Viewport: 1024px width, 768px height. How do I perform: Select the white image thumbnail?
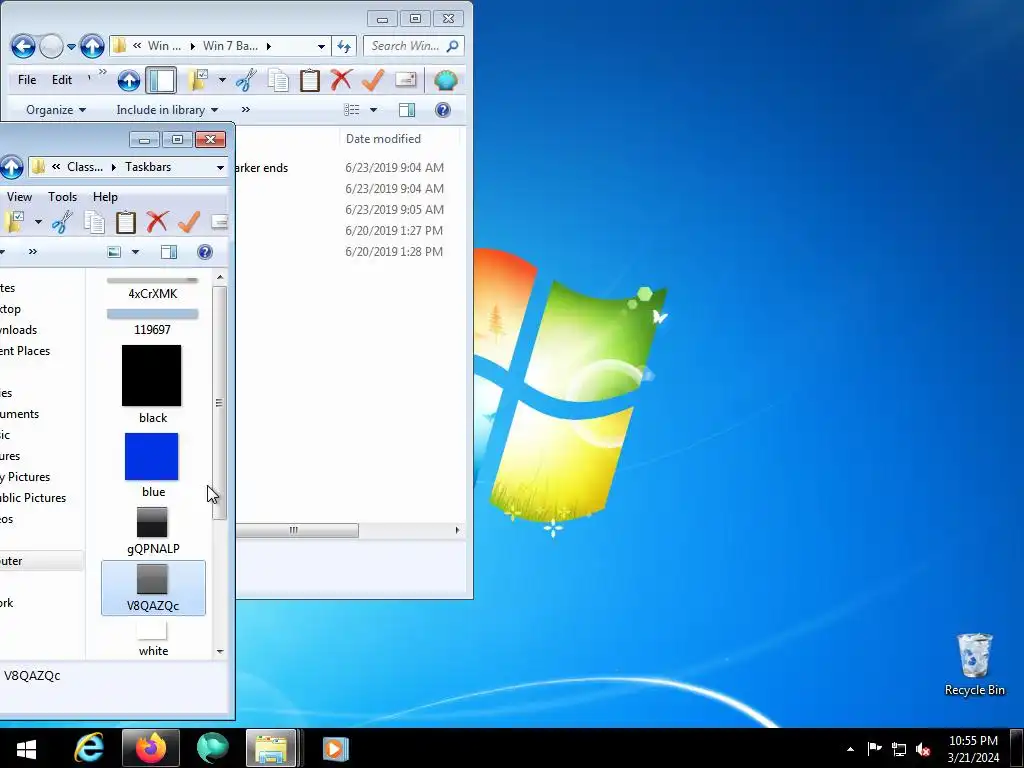click(152, 631)
